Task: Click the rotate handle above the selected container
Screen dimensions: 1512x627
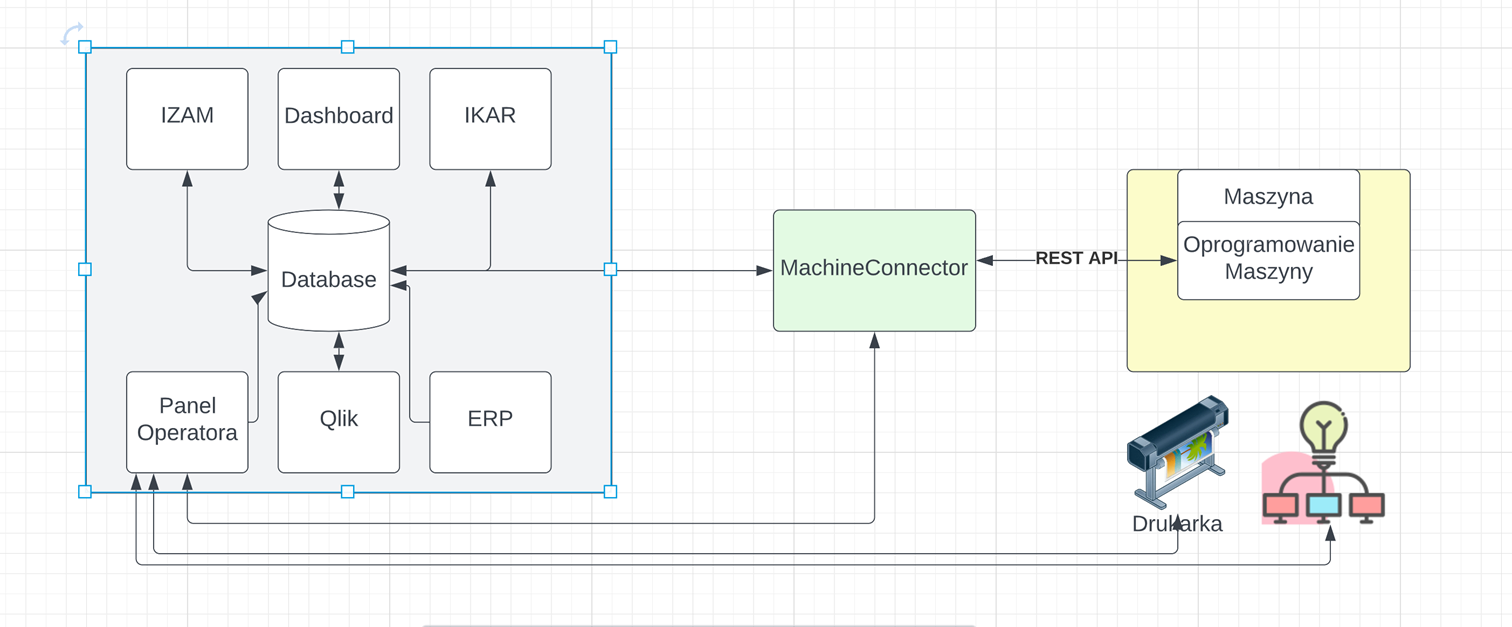Action: point(70,33)
